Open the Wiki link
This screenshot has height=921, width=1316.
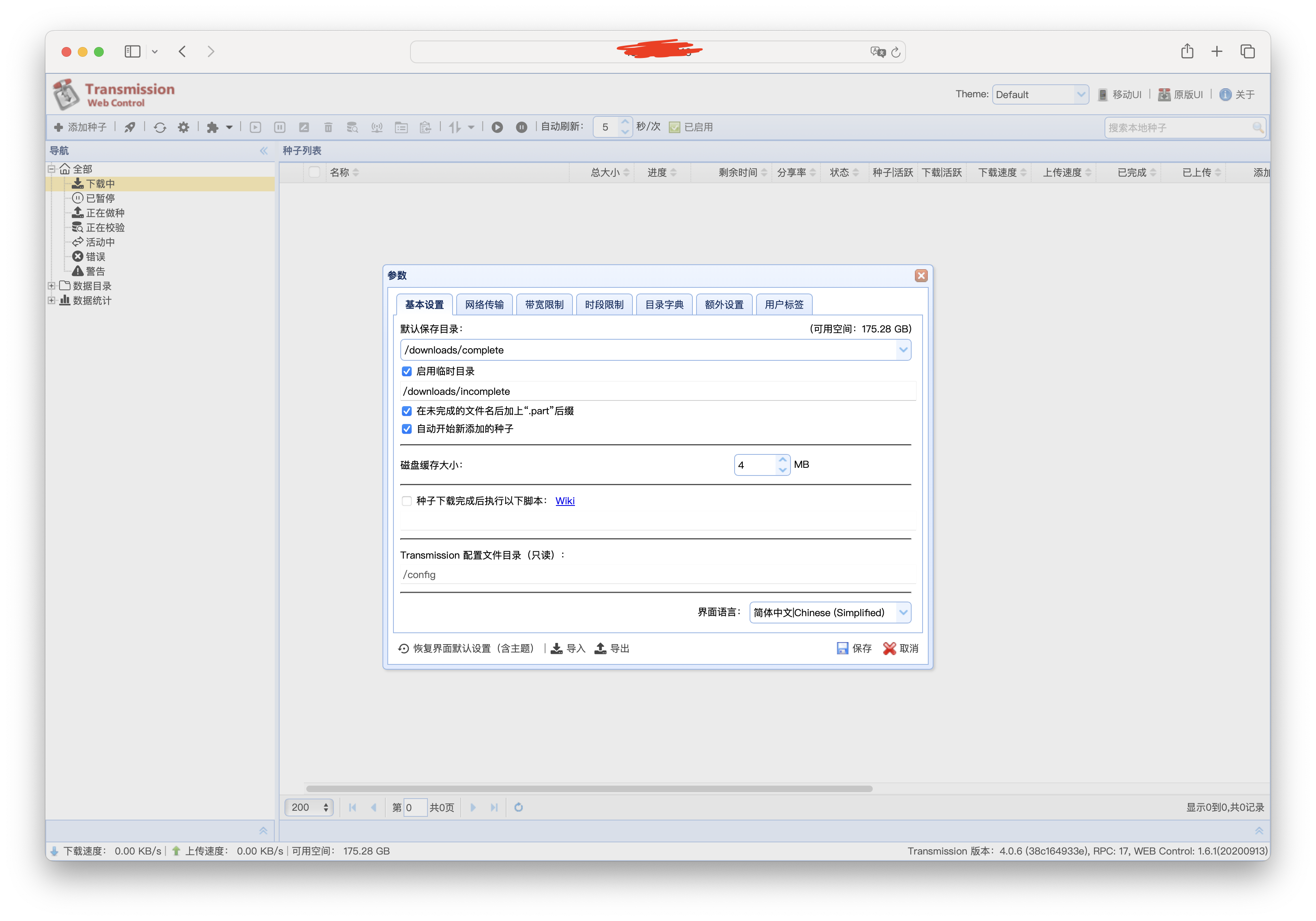pos(564,501)
